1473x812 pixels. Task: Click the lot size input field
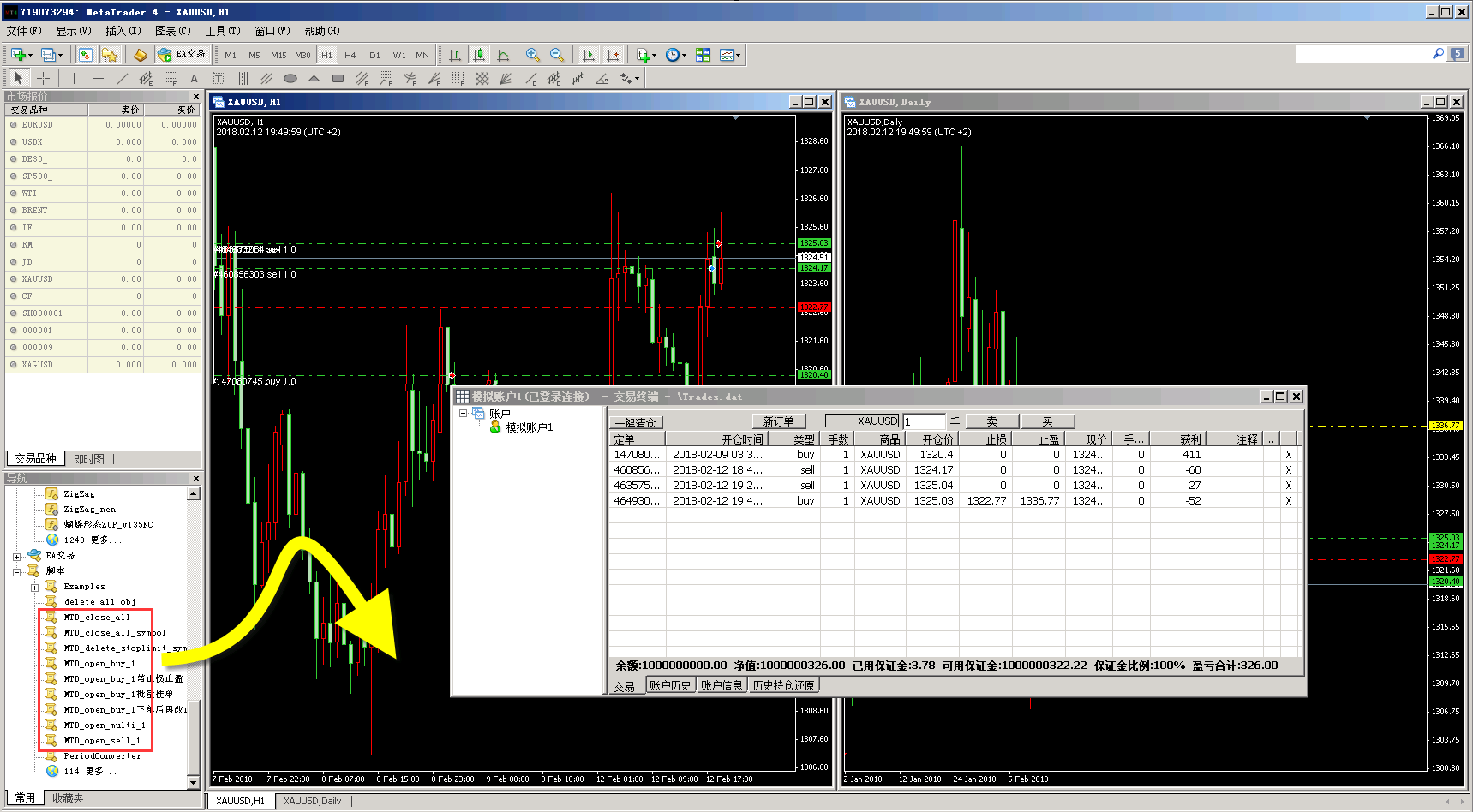click(x=924, y=421)
